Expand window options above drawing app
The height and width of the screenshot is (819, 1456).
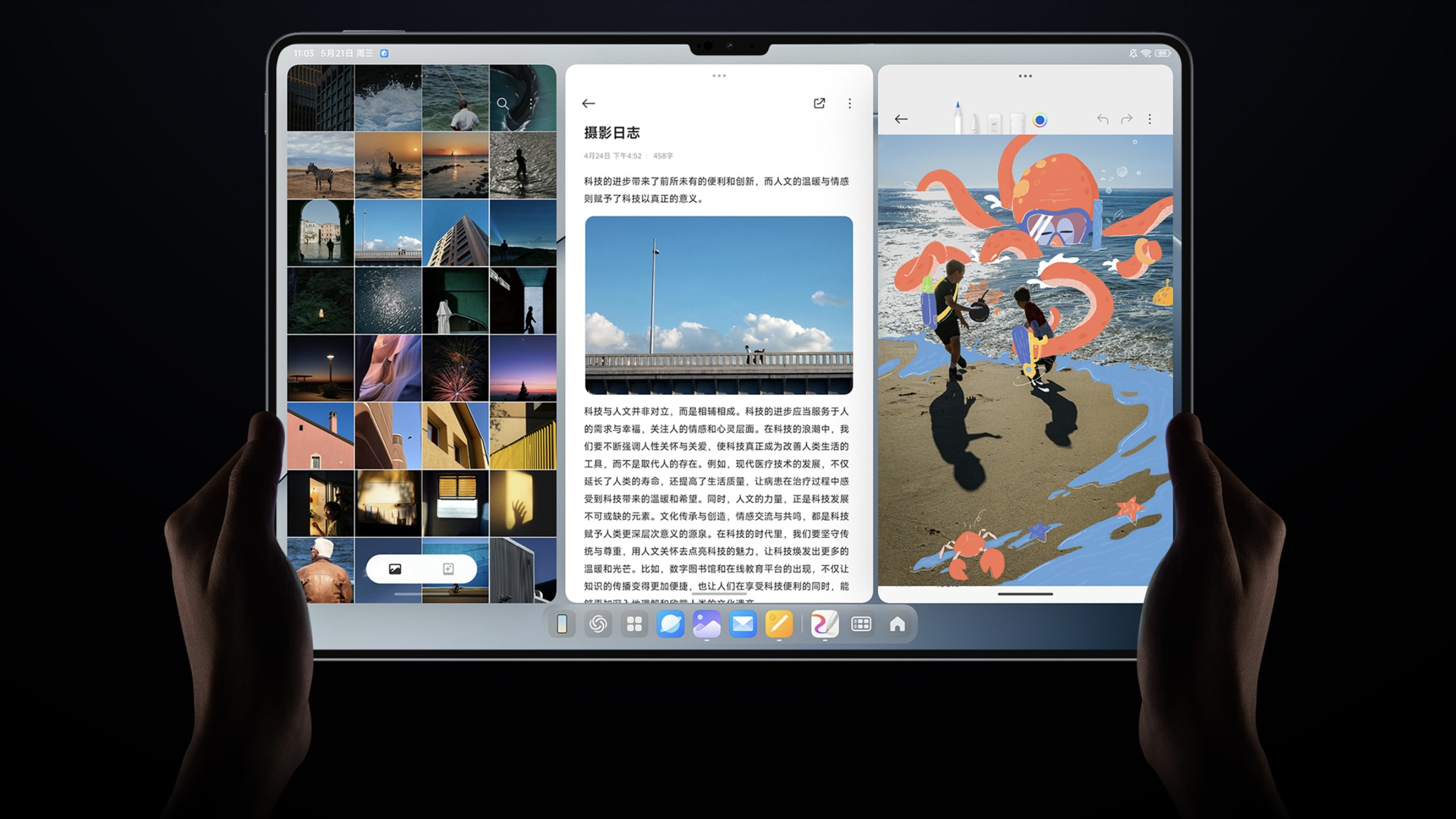click(x=1025, y=76)
